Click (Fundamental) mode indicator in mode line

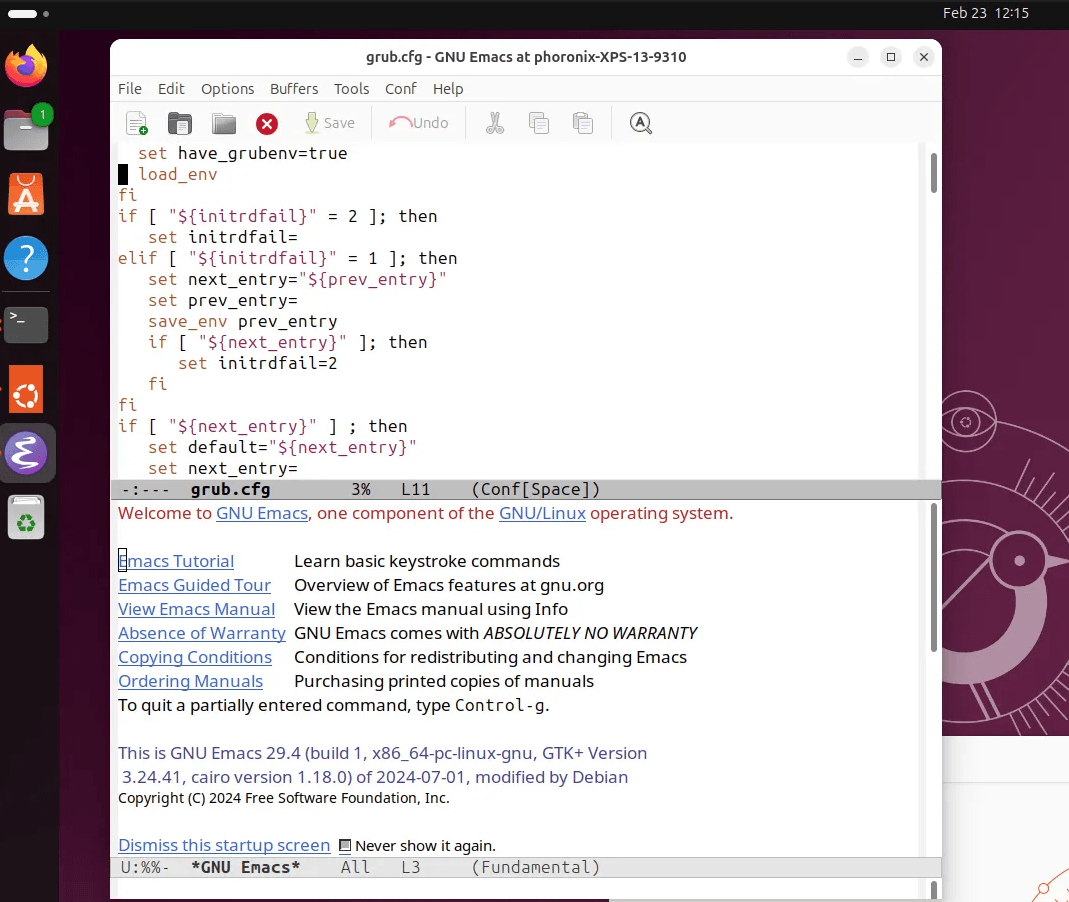[x=536, y=867]
